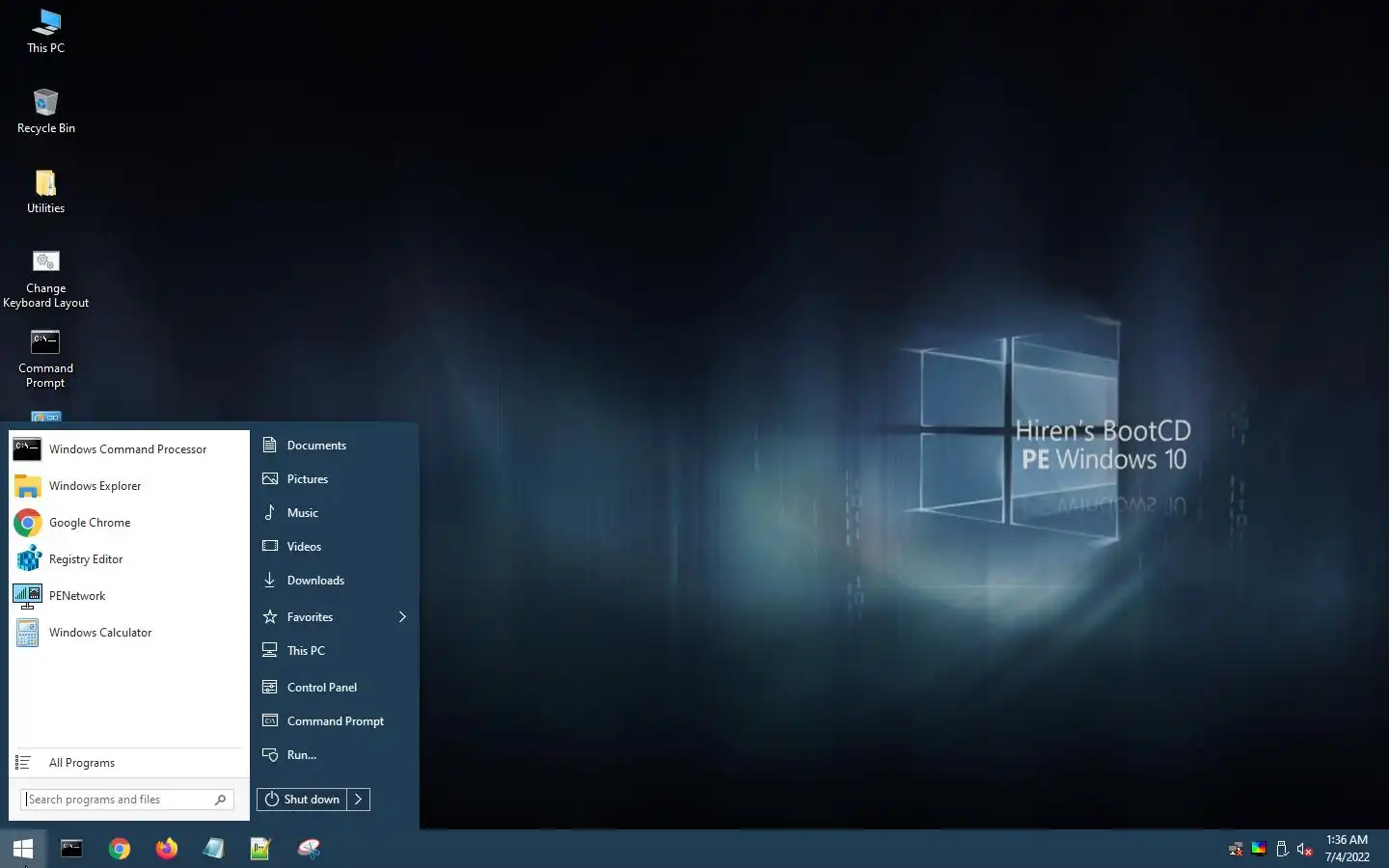
Task: Click the USB safely remove tray icon
Action: pos(1282,849)
